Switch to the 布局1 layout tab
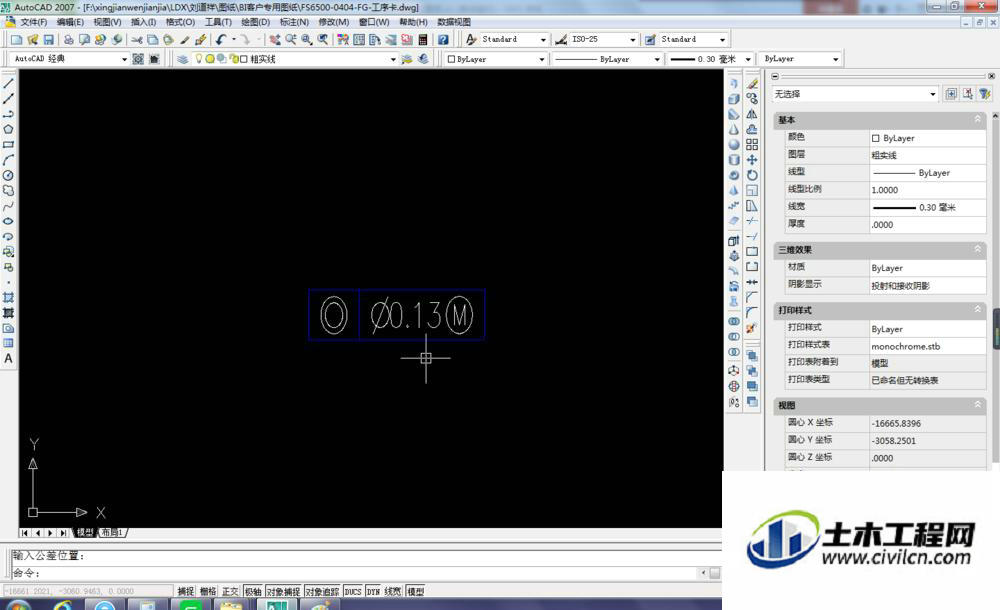The height and width of the screenshot is (610, 1000). 112,533
